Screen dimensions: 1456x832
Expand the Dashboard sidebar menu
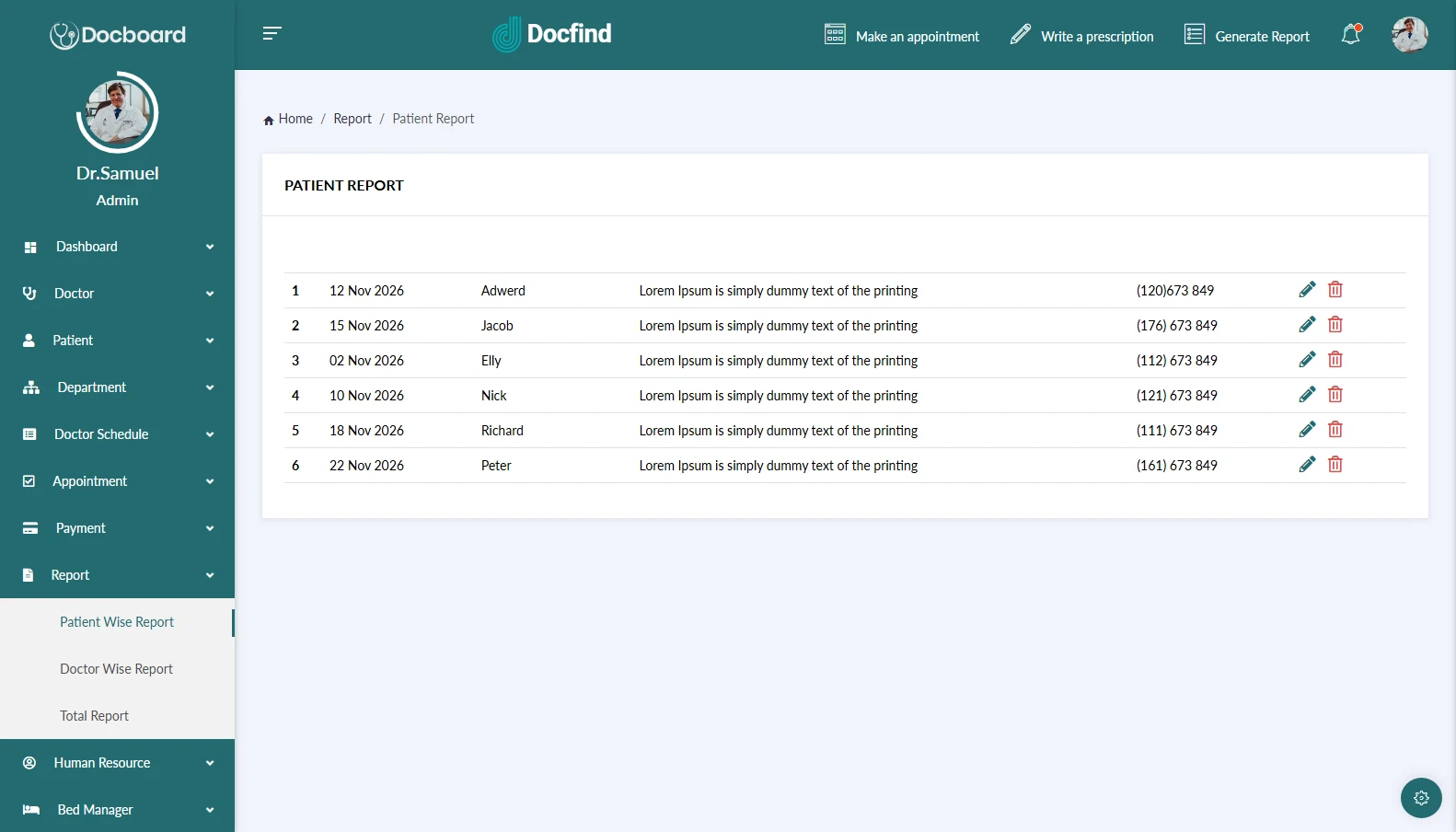pyautogui.click(x=117, y=247)
